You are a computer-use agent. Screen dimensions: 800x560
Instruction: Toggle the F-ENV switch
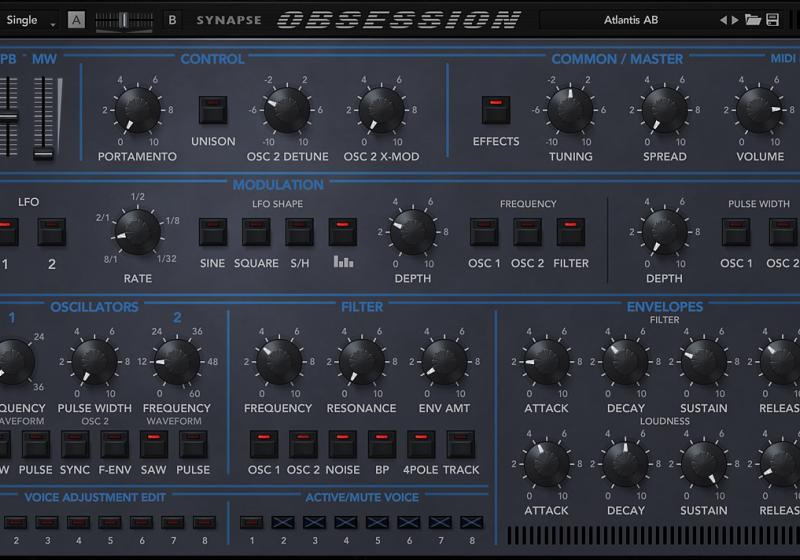pyautogui.click(x=114, y=444)
